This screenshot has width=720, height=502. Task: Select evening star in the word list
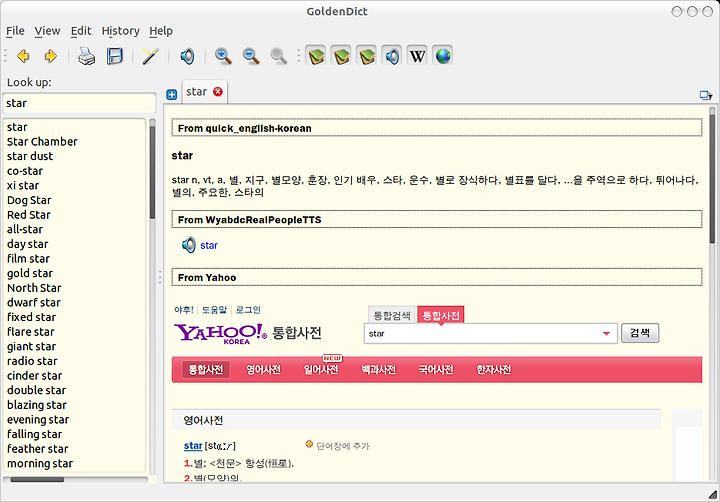(x=38, y=420)
